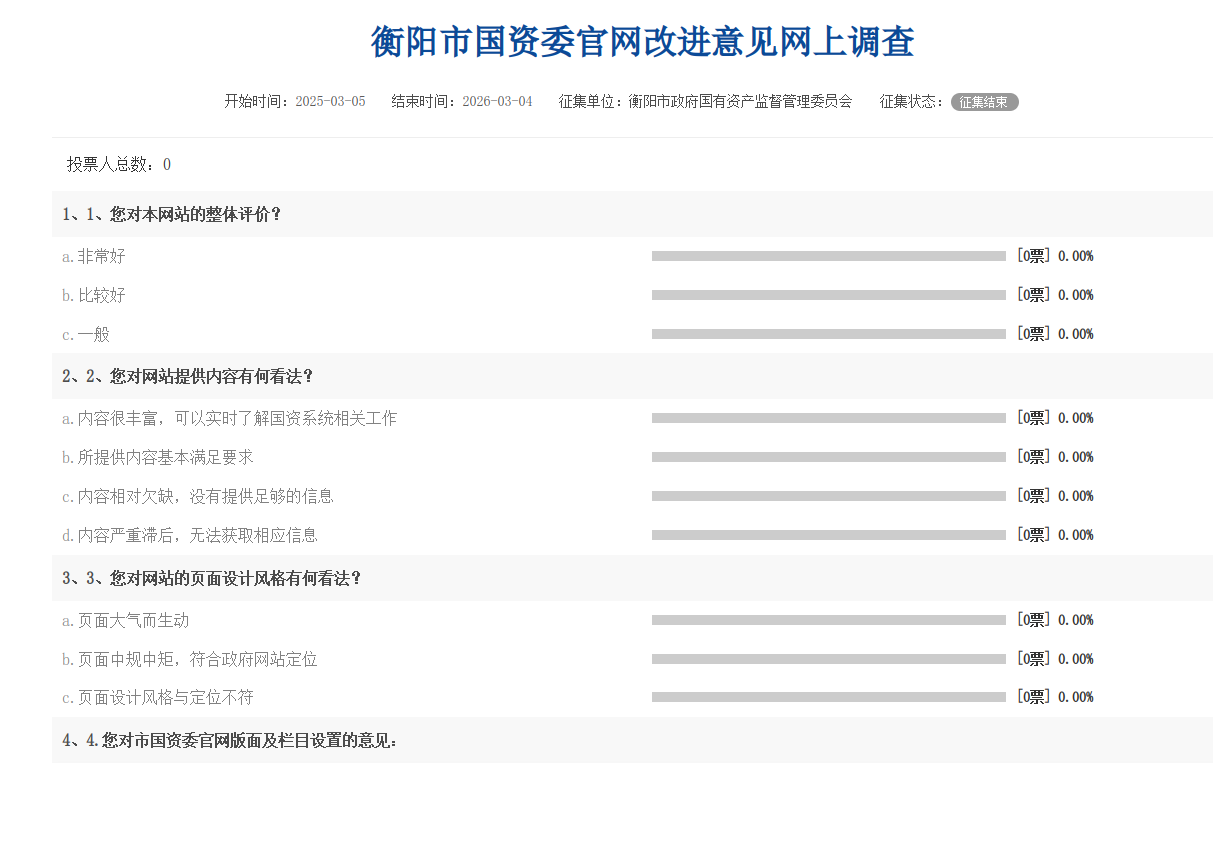Click the 征集结束 status badge
The height and width of the screenshot is (843, 1213).
(984, 102)
